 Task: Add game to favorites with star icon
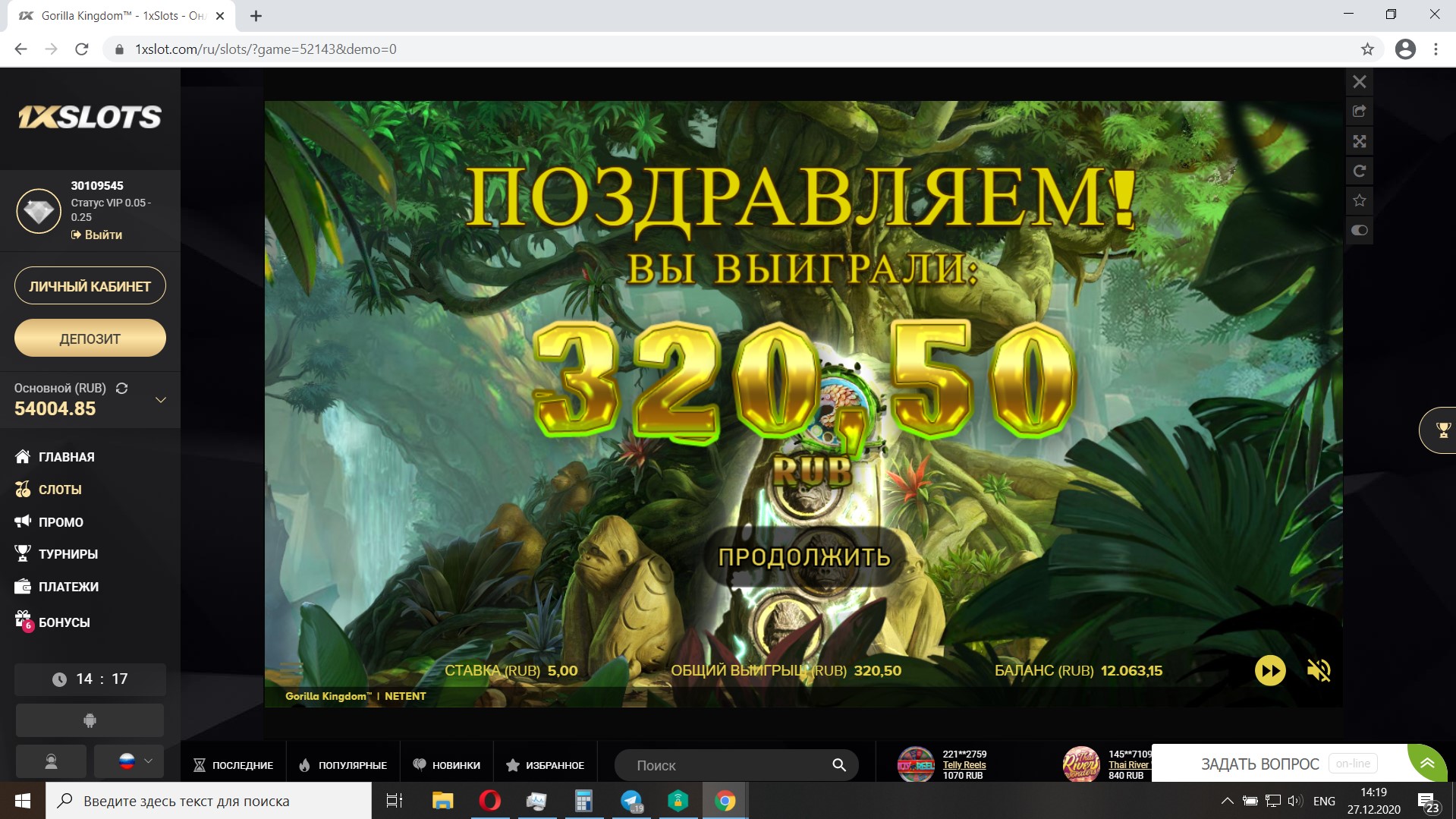tap(1359, 200)
